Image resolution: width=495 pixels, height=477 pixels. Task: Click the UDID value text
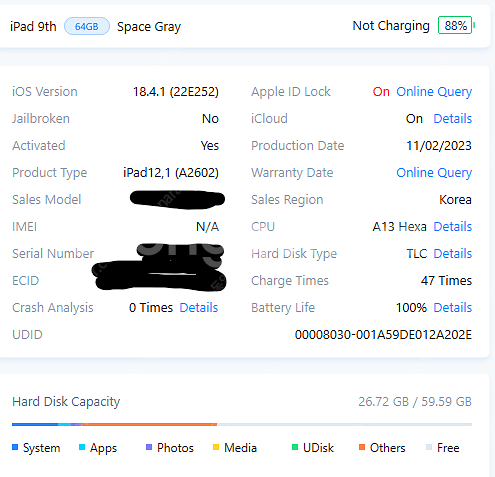tap(383, 335)
